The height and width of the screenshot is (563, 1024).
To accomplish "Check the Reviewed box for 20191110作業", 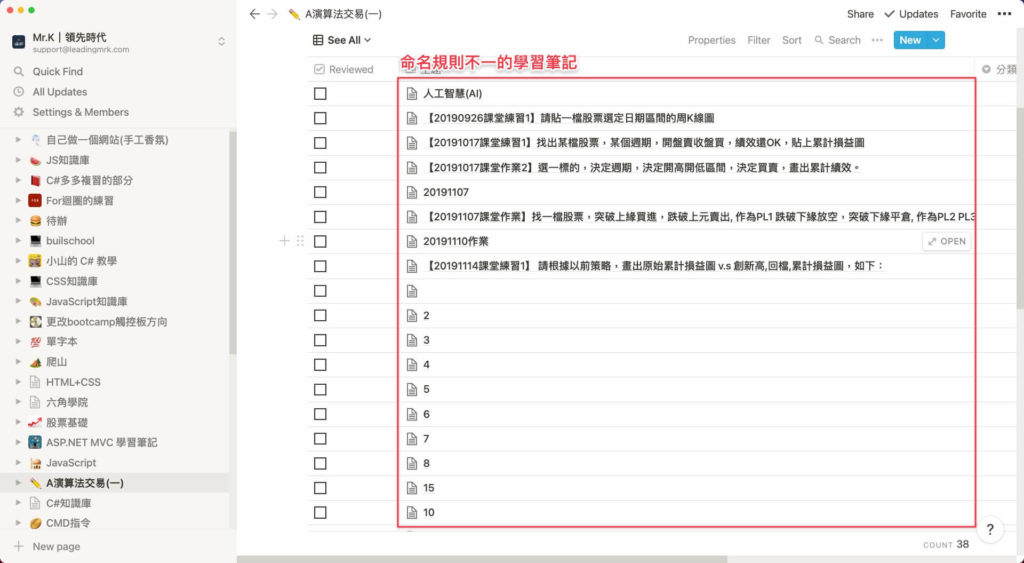I will coord(320,241).
